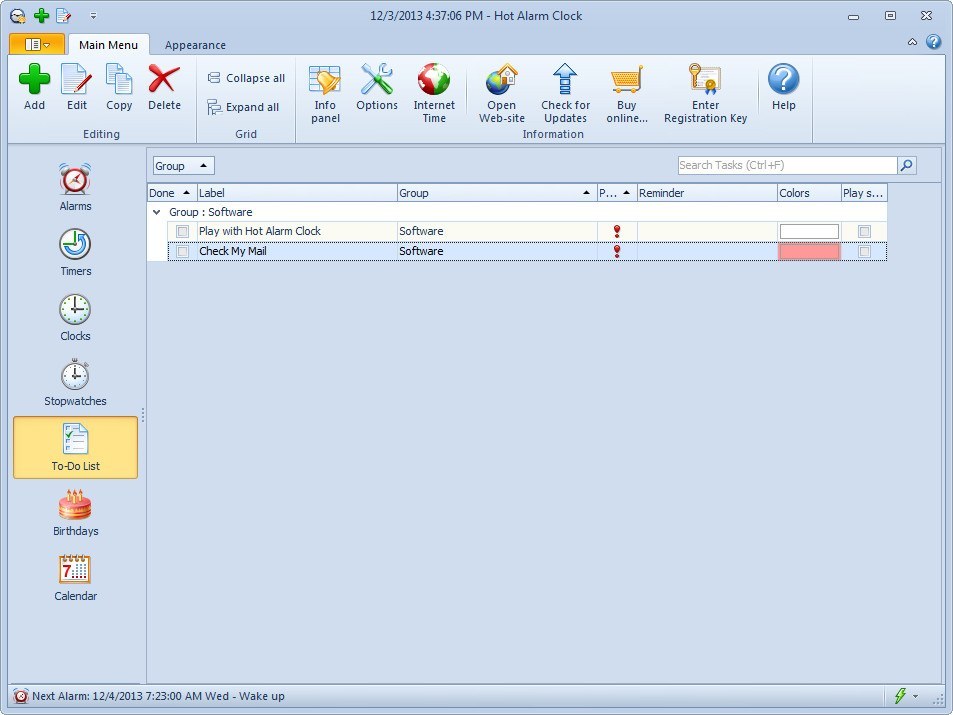
Task: Tick the Done checkbox for Check My Mail
Action: (x=182, y=252)
